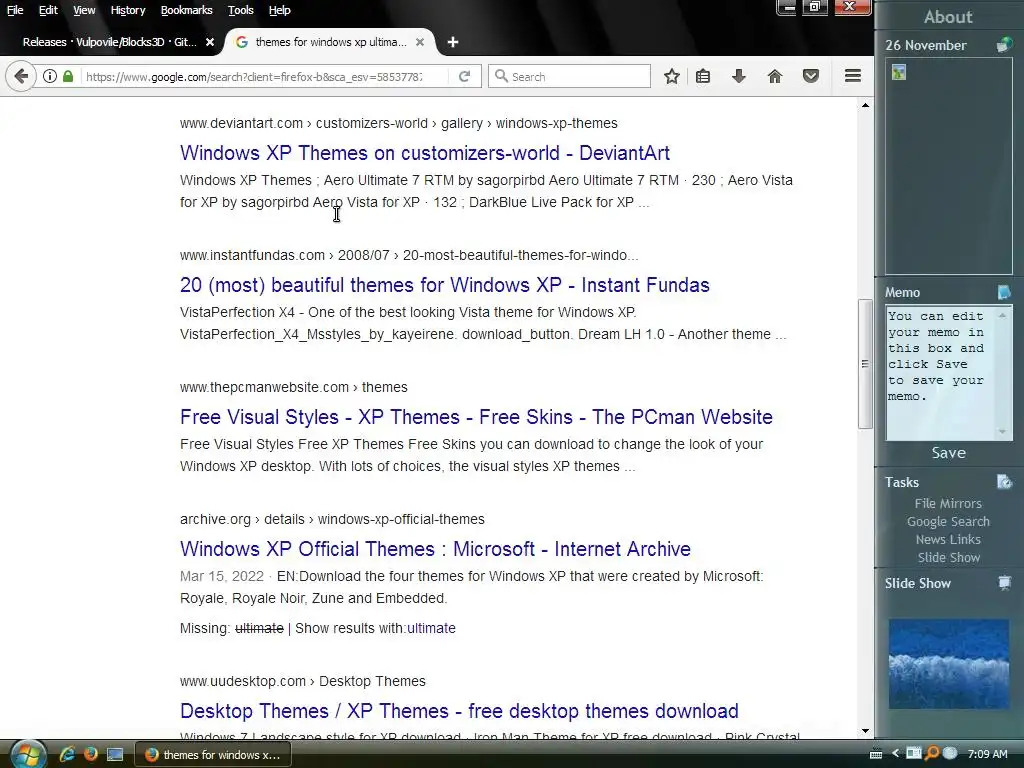
Task: Close the Blocks3D Releases tab
Action: pos(210,42)
